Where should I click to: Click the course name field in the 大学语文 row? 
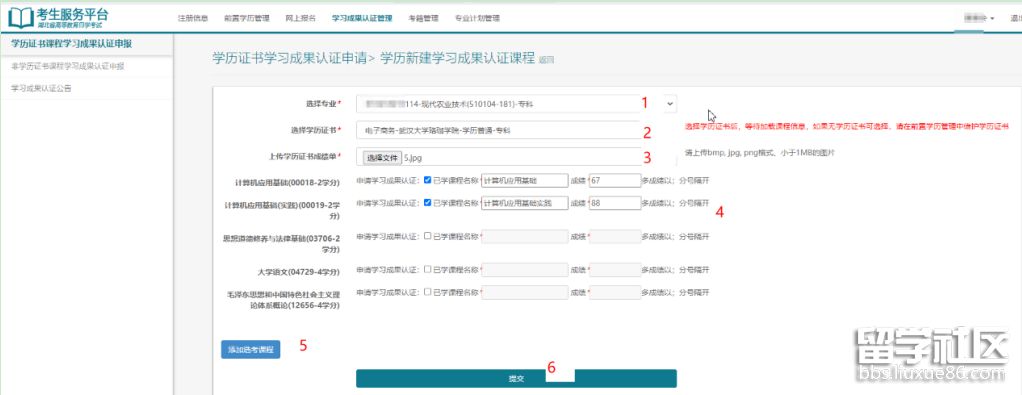(x=525, y=269)
